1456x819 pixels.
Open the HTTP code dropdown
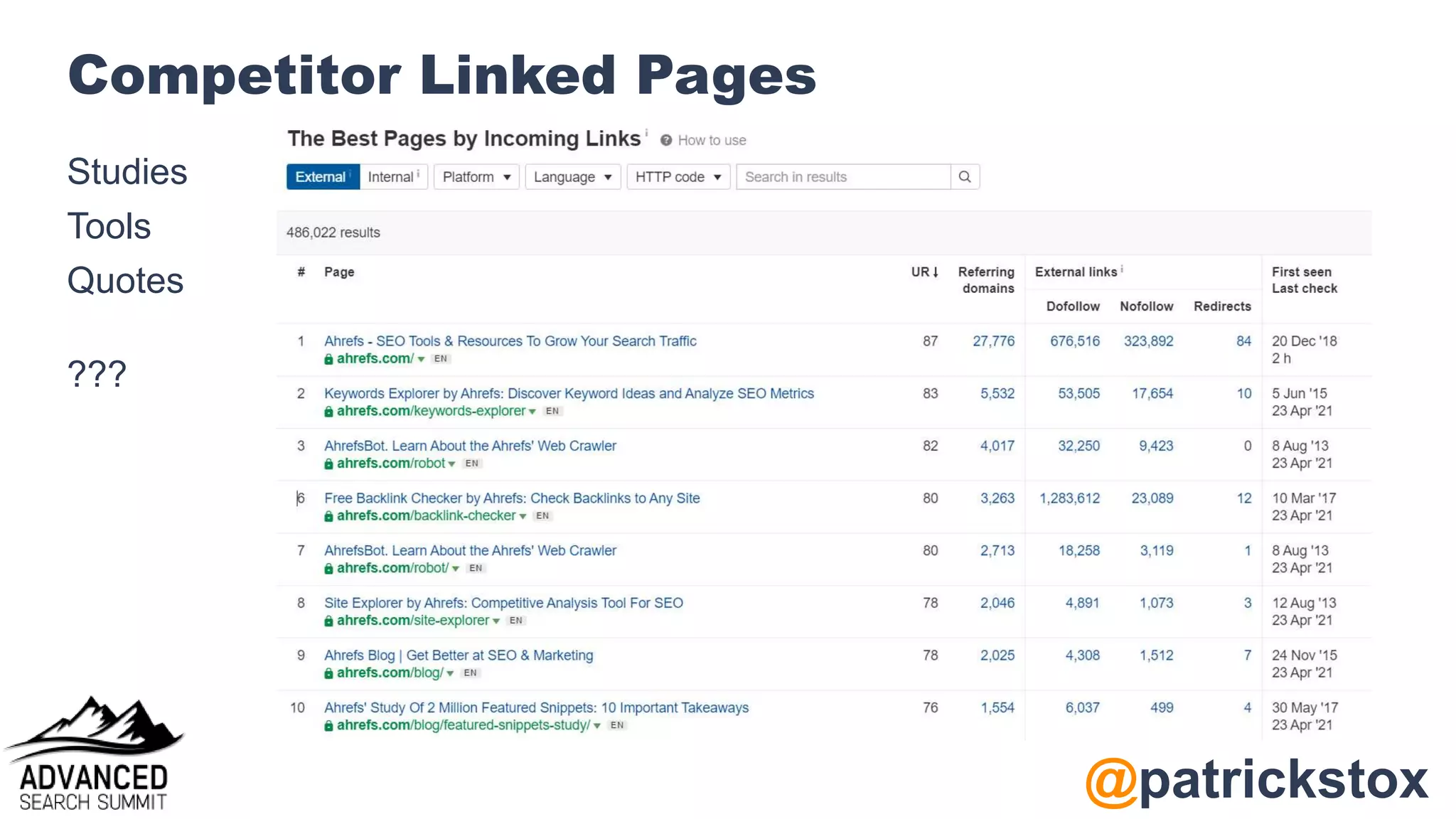click(678, 177)
